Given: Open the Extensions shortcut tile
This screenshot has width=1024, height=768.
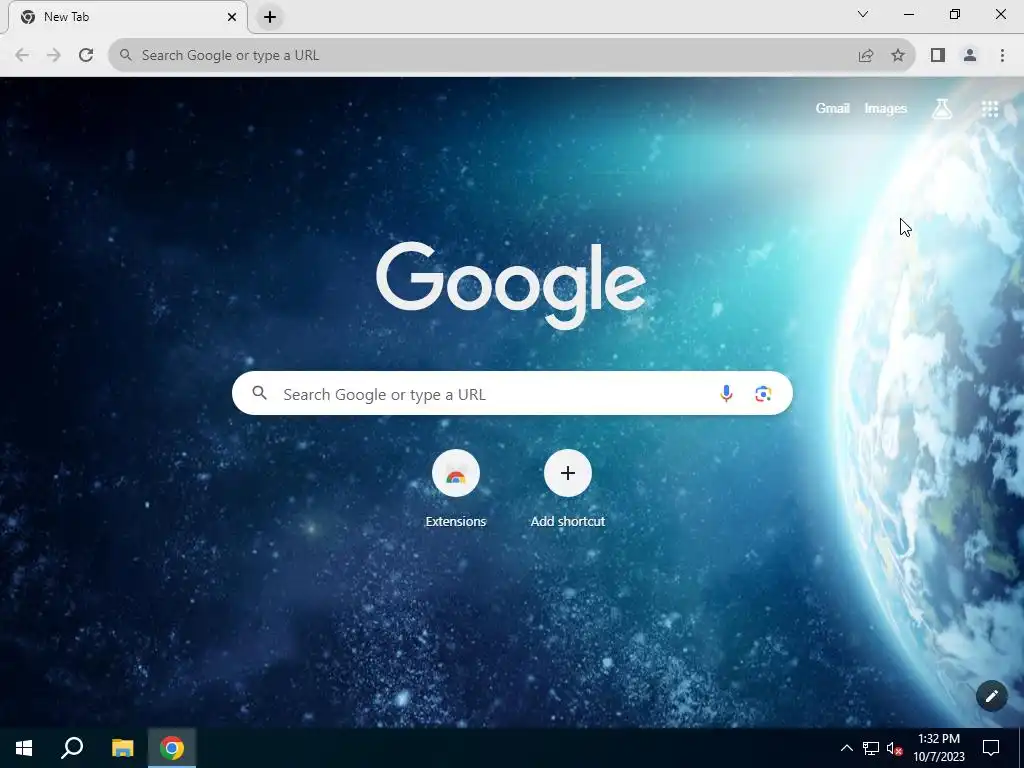Looking at the screenshot, I should [x=456, y=473].
